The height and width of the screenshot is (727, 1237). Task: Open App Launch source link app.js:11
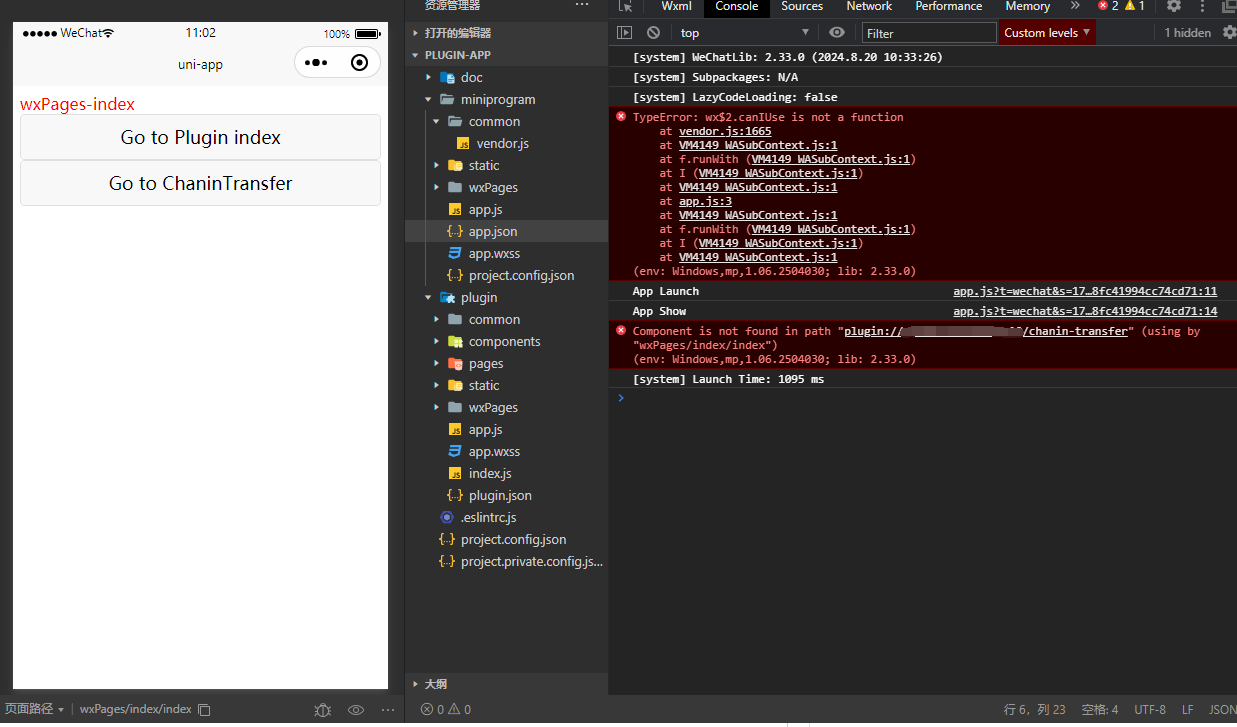(1085, 291)
